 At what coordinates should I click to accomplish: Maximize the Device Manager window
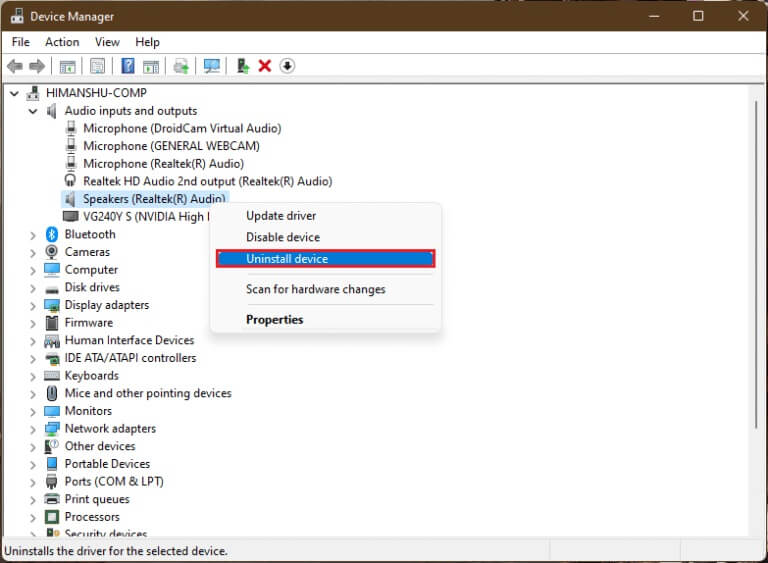(x=698, y=16)
